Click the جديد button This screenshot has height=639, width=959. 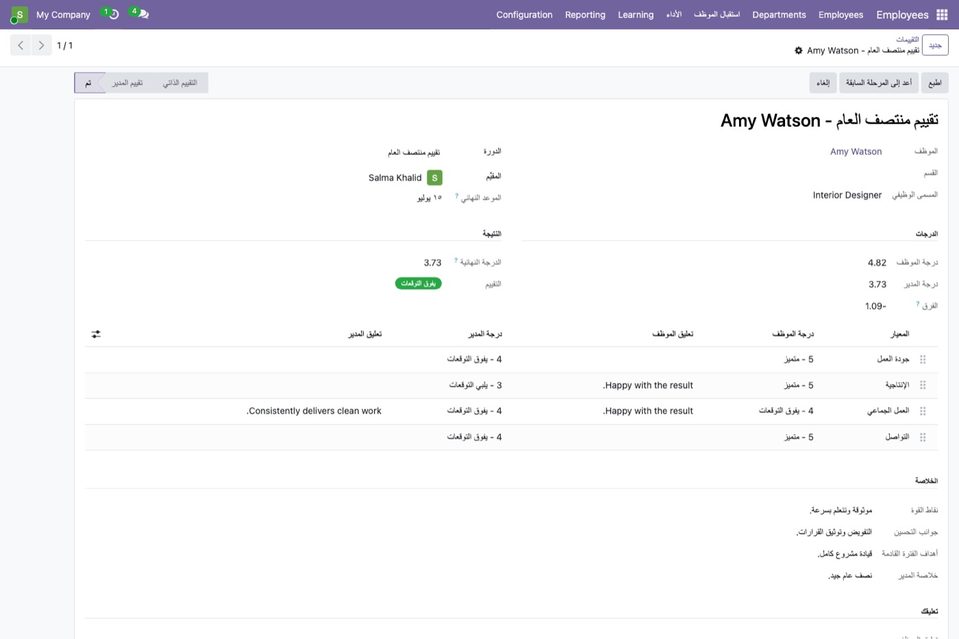(935, 45)
